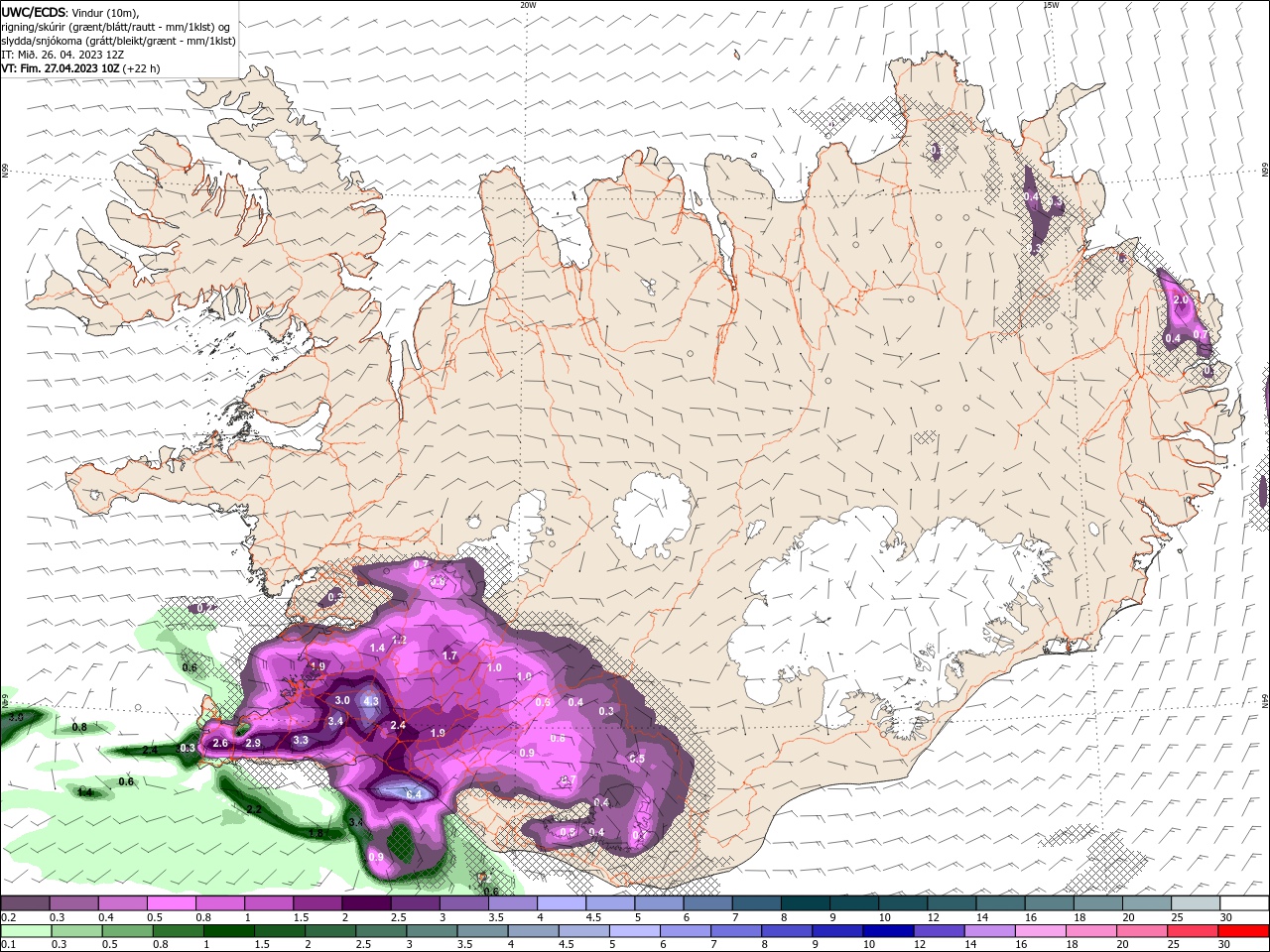Click the 1.8 rain value offshore
The image size is (1270, 952).
(x=316, y=834)
